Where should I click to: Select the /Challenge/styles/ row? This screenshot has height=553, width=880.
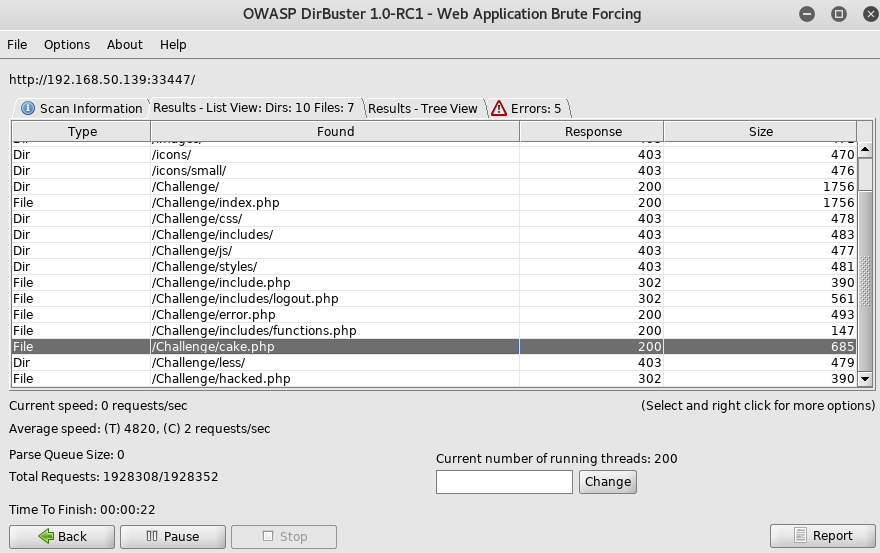point(434,267)
